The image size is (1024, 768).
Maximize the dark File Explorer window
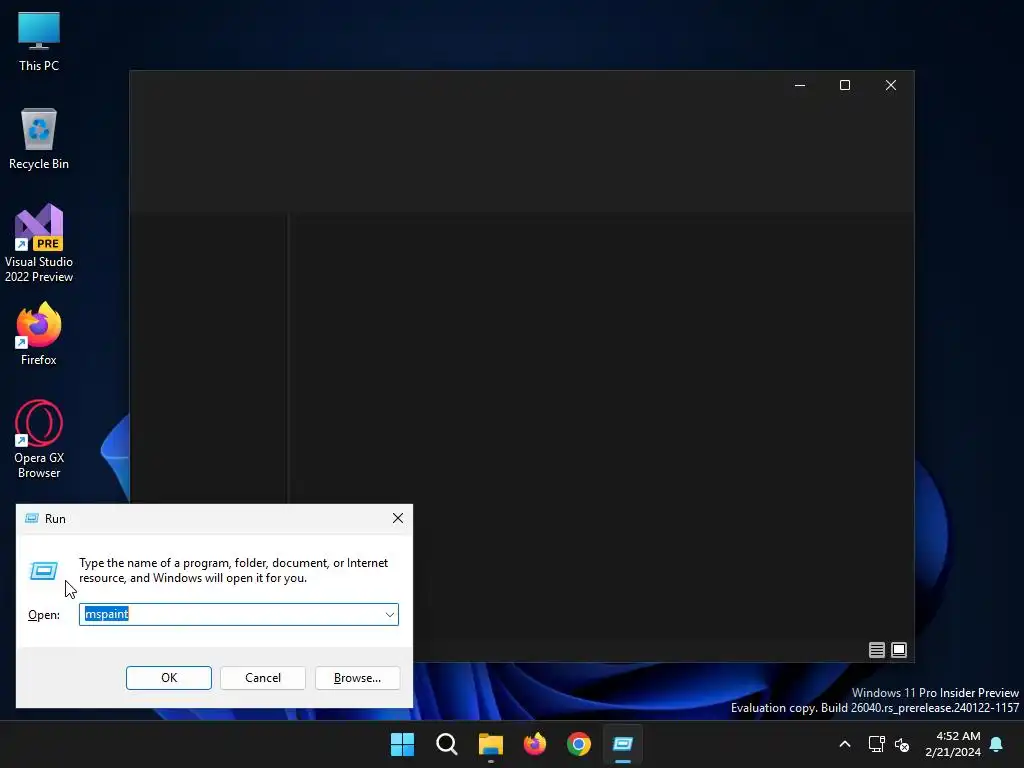tap(845, 86)
